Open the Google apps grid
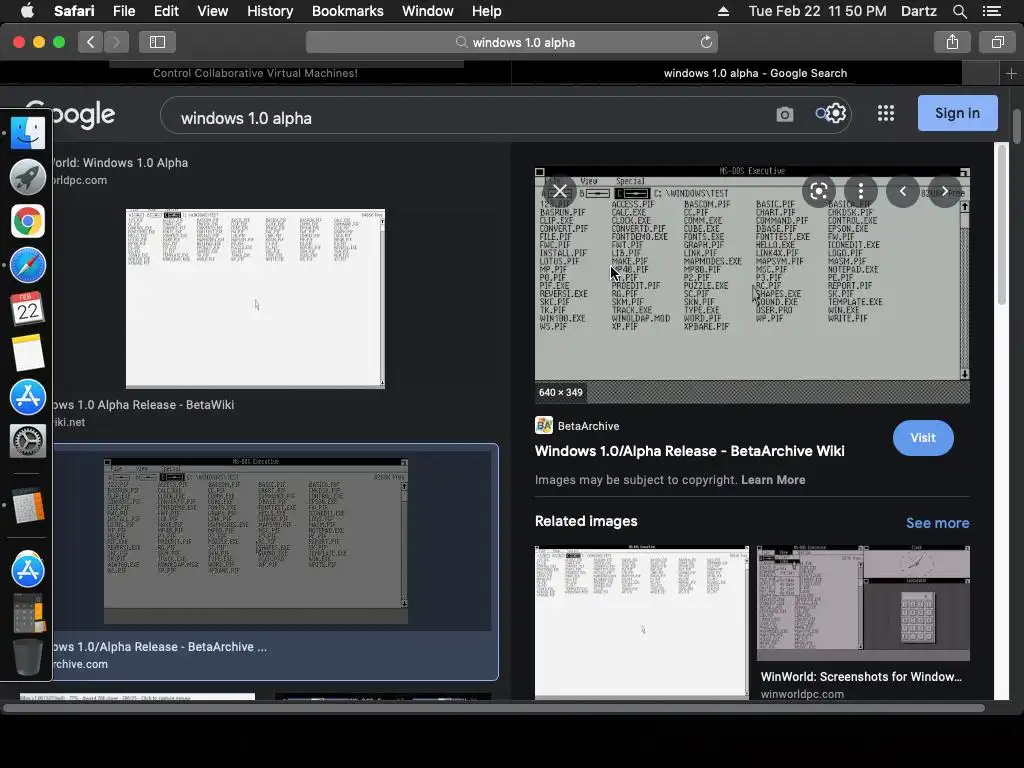The image size is (1024, 768). pos(886,114)
